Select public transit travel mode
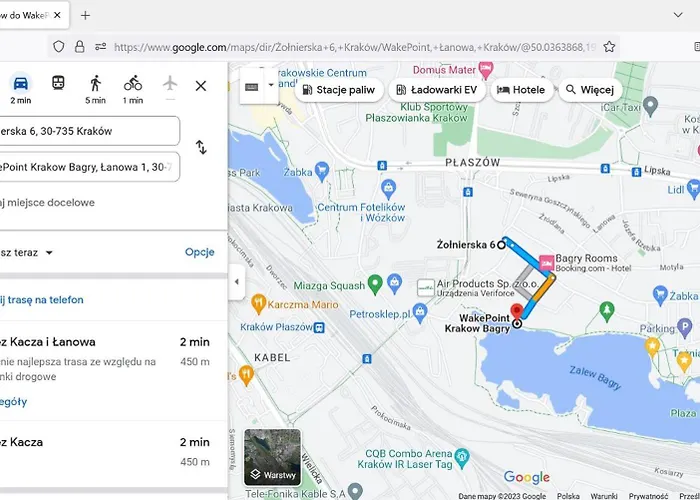 coord(58,84)
